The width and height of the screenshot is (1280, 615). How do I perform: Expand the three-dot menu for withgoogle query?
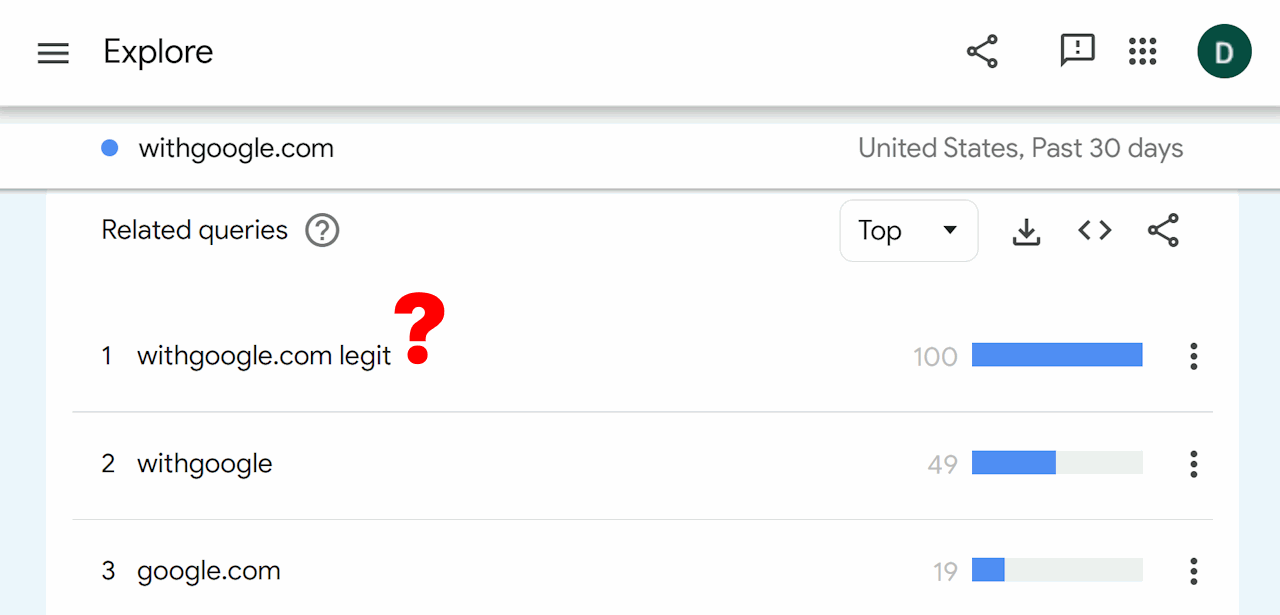(x=1193, y=463)
